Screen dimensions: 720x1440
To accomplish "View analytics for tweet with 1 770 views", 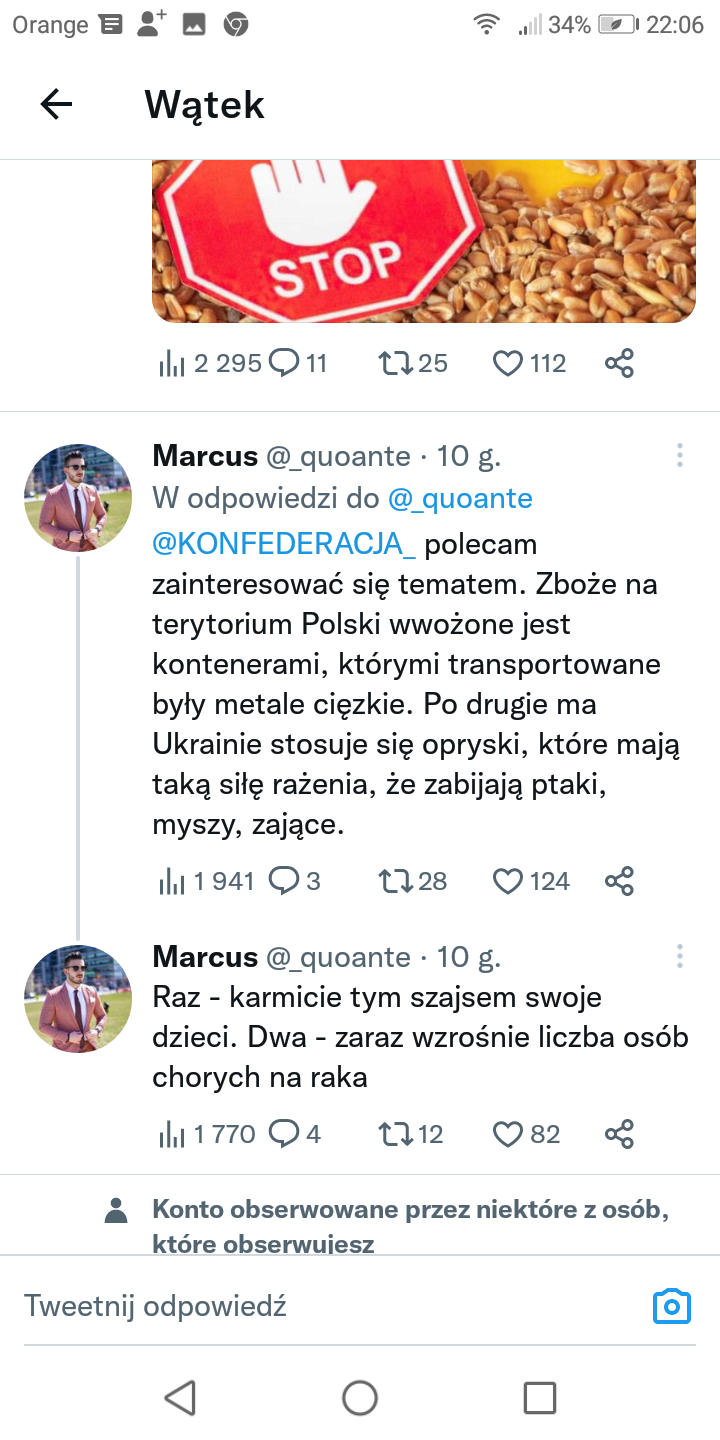I will click(x=172, y=1135).
